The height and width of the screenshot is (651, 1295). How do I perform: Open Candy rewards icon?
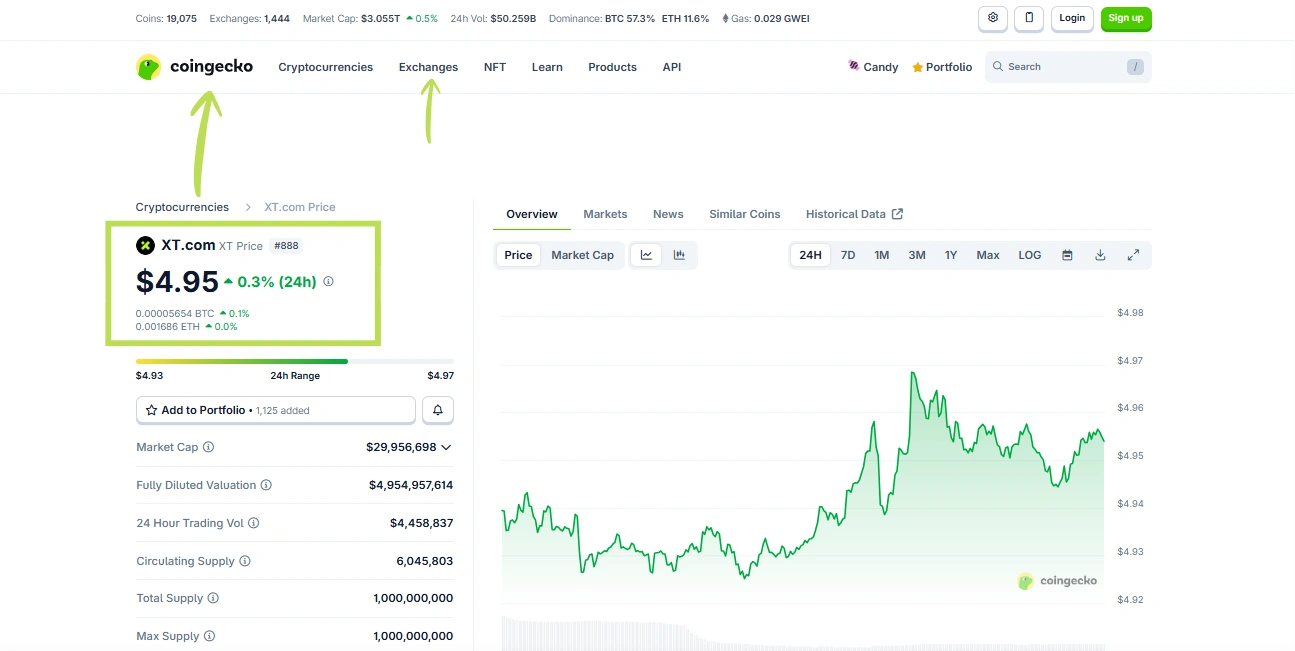(x=854, y=66)
